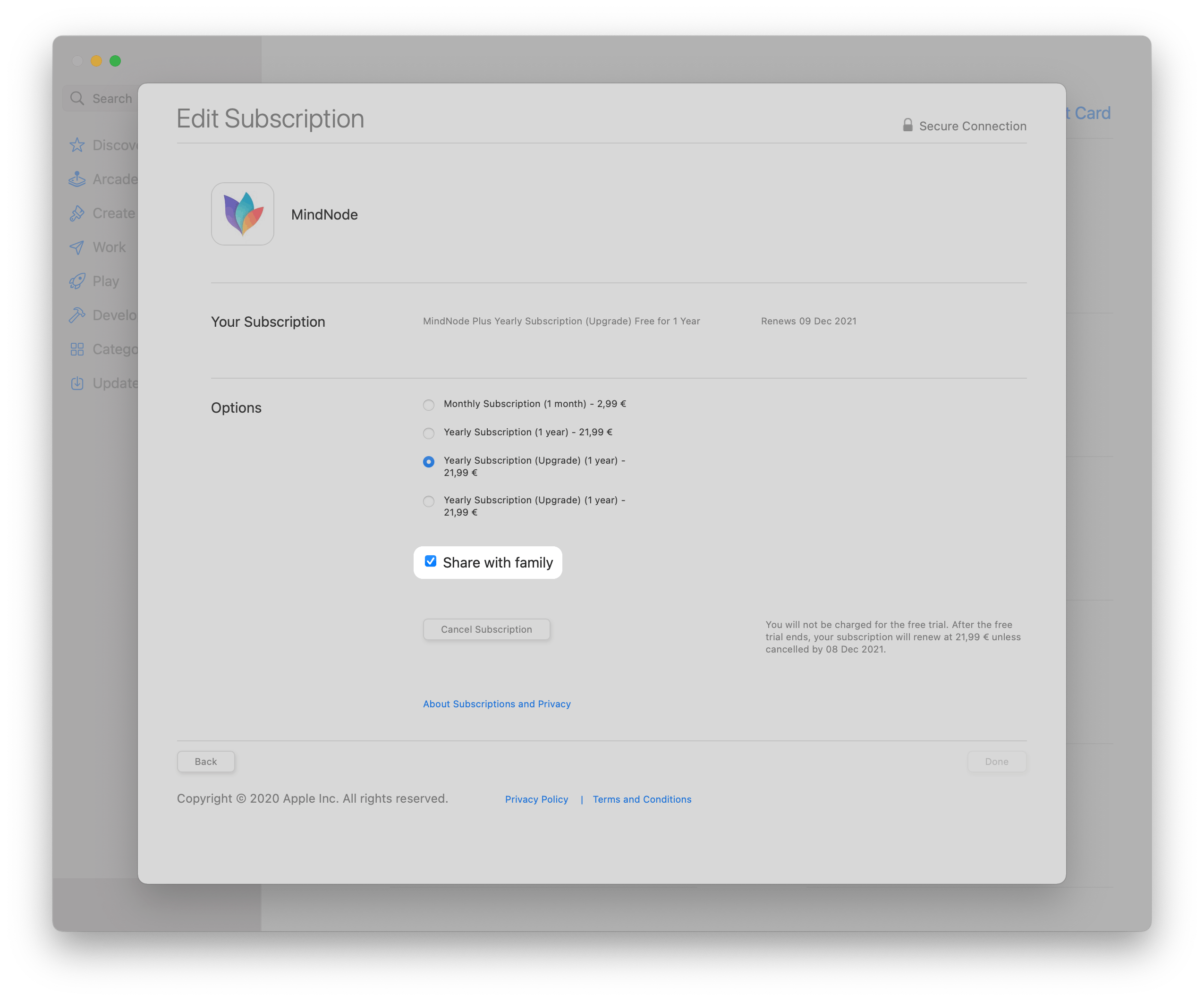This screenshot has width=1204, height=1001.
Task: Open the Work paper plane icon
Action: click(x=77, y=247)
